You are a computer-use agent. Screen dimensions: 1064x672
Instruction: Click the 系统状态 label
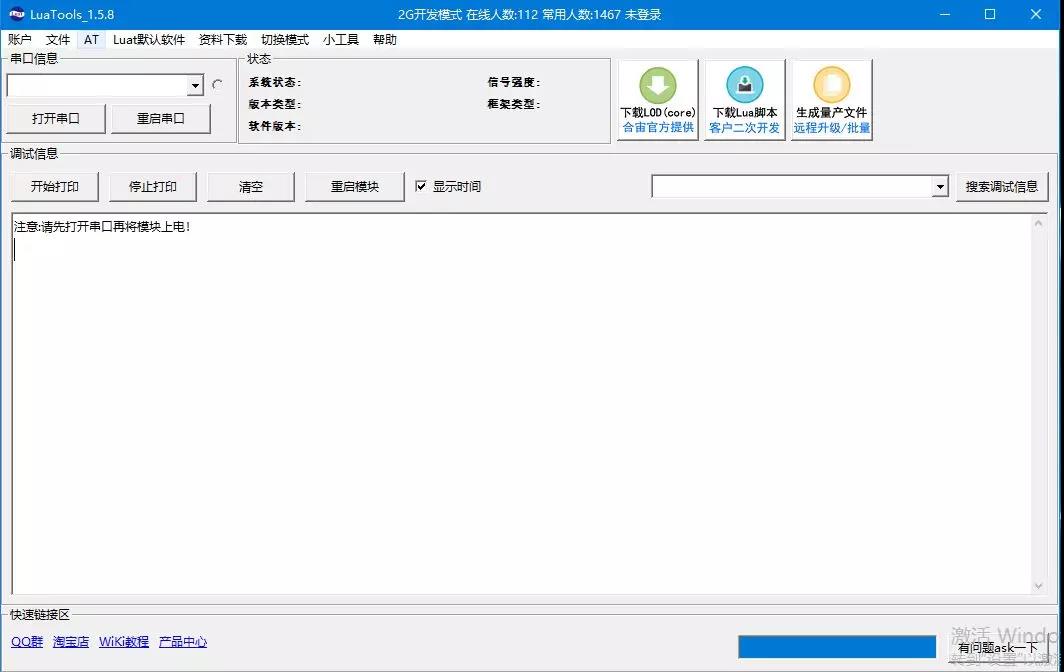click(x=275, y=82)
